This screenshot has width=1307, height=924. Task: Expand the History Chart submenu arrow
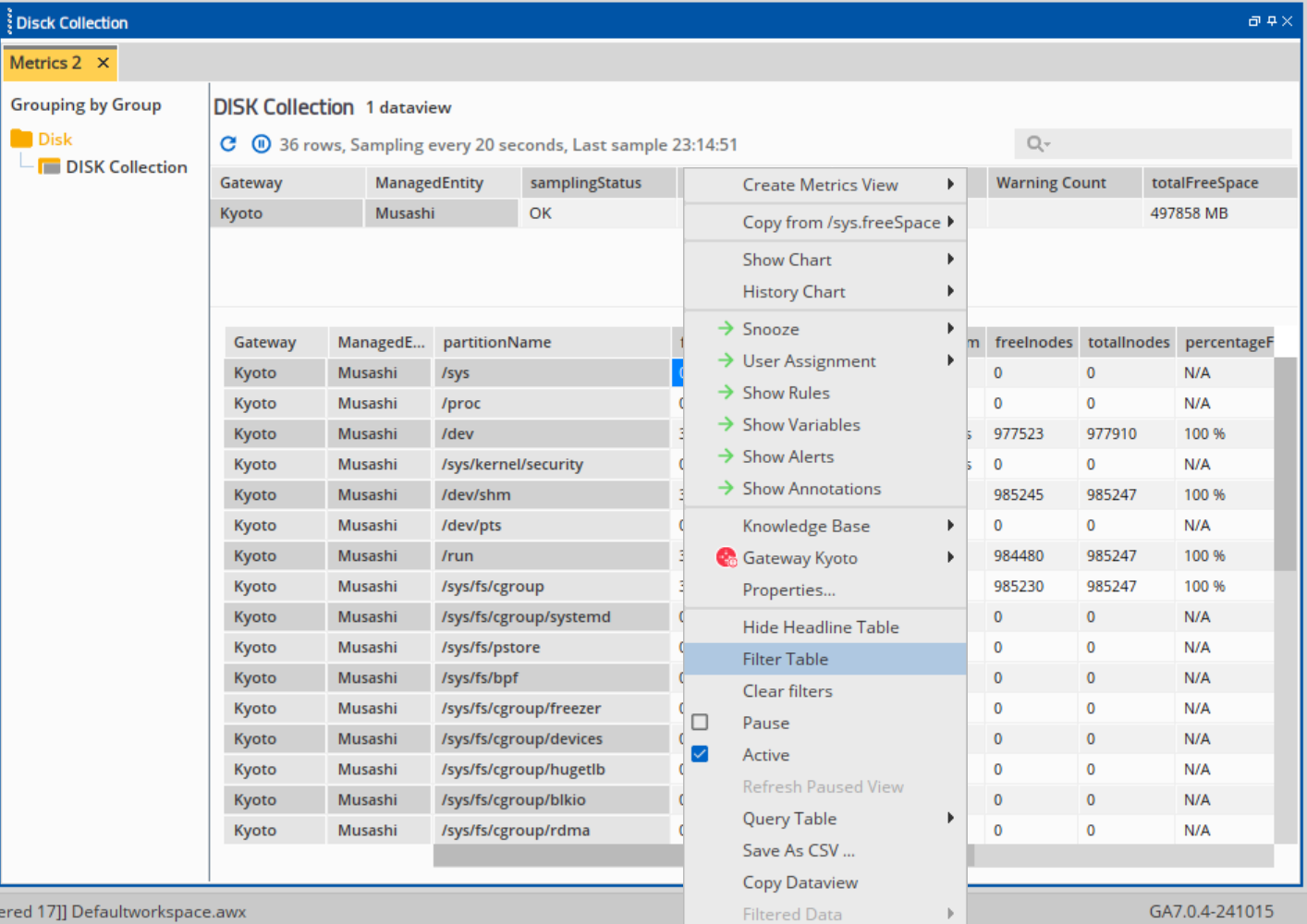pyautogui.click(x=949, y=292)
